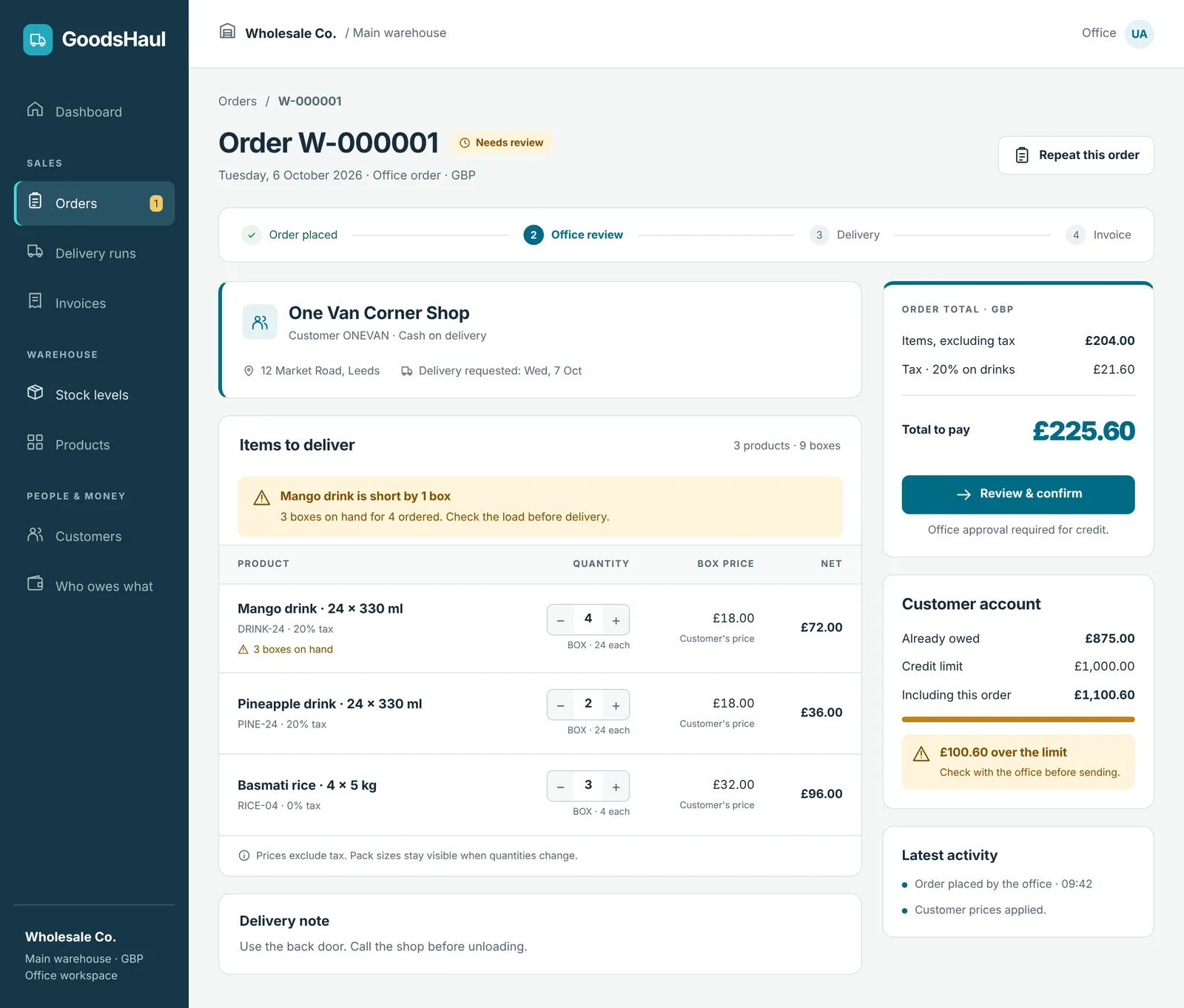
Task: Click the Customers people icon
Action: (x=35, y=534)
